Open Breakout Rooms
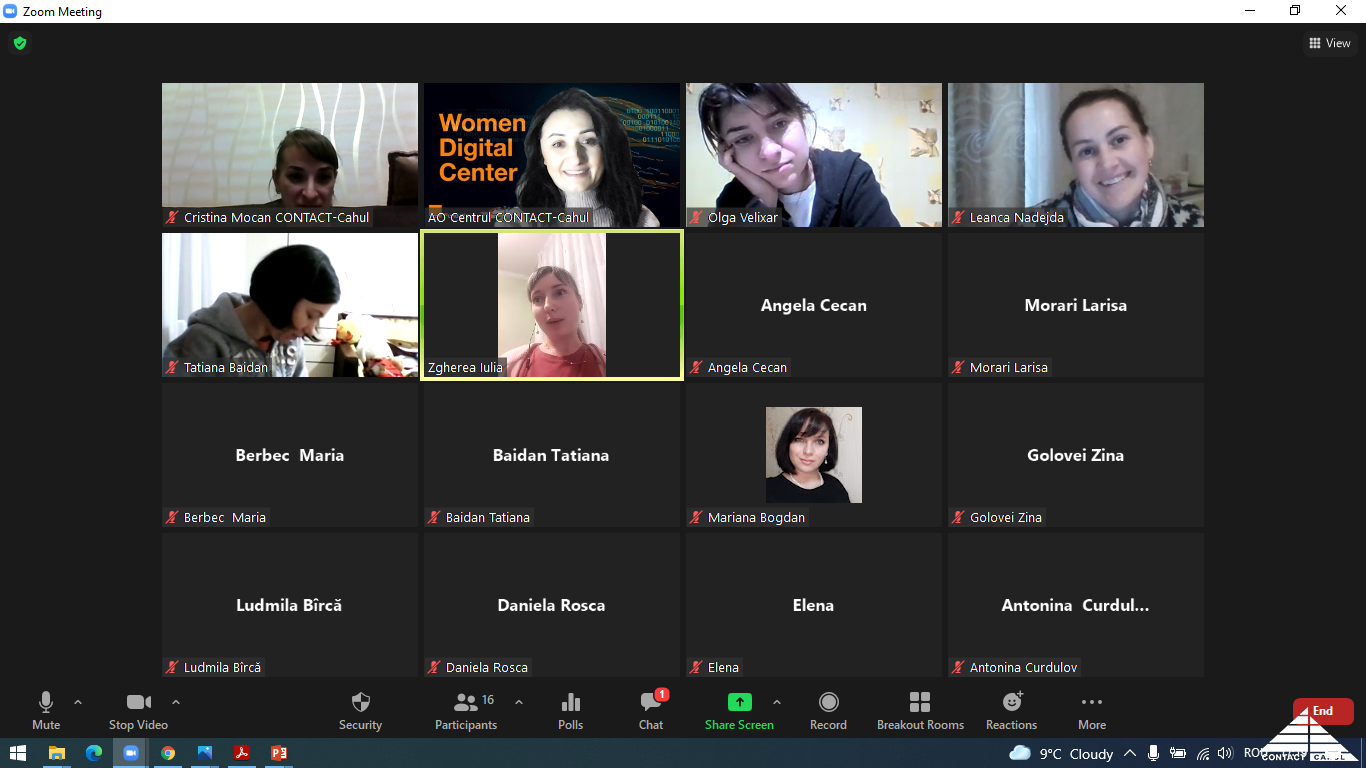Image resolution: width=1366 pixels, height=768 pixels. click(x=920, y=711)
